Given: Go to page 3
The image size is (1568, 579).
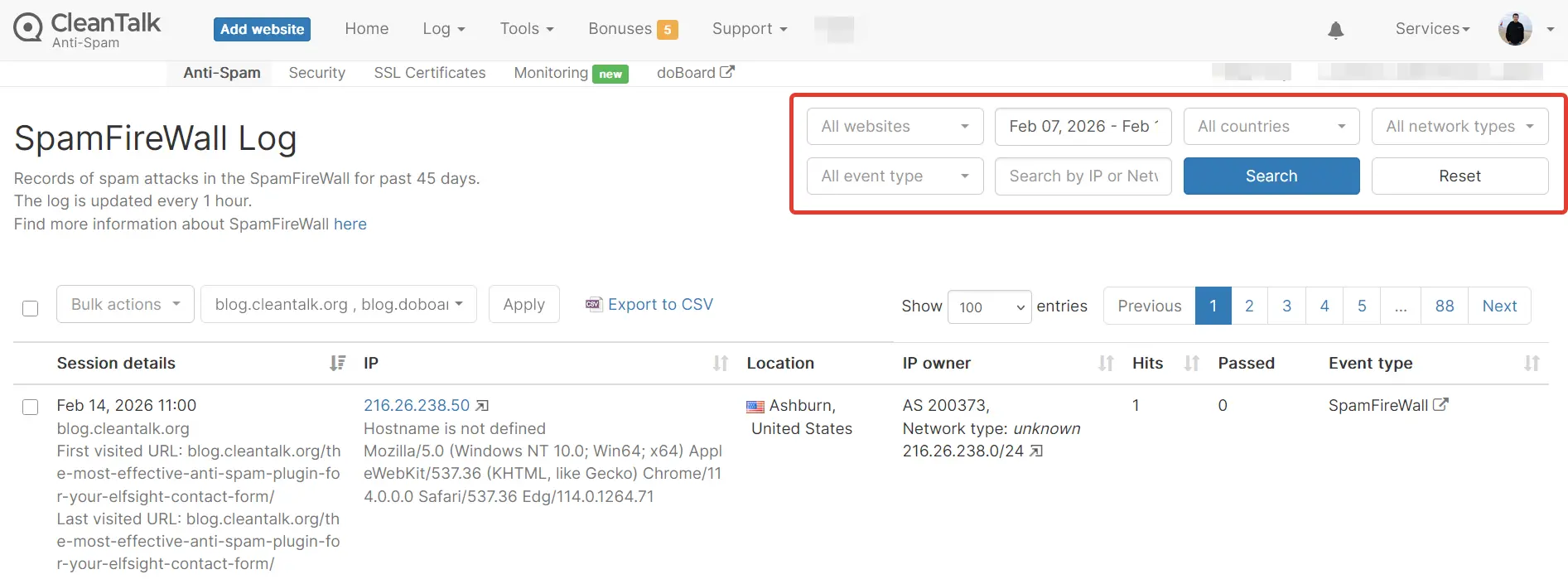Looking at the screenshot, I should coord(1287,306).
